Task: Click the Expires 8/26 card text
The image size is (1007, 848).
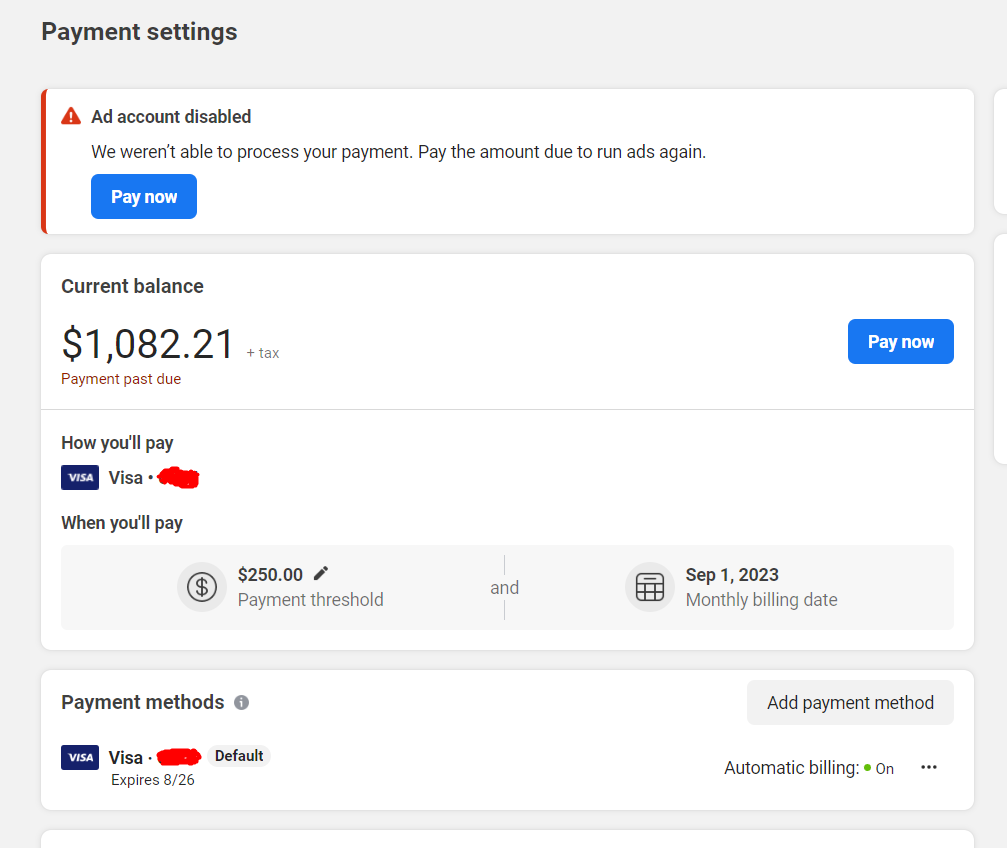Action: coord(153,780)
